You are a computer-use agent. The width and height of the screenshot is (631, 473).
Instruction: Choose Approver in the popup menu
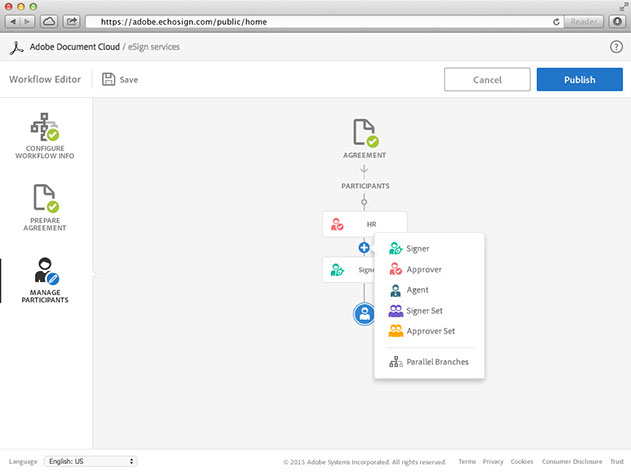pyautogui.click(x=423, y=269)
